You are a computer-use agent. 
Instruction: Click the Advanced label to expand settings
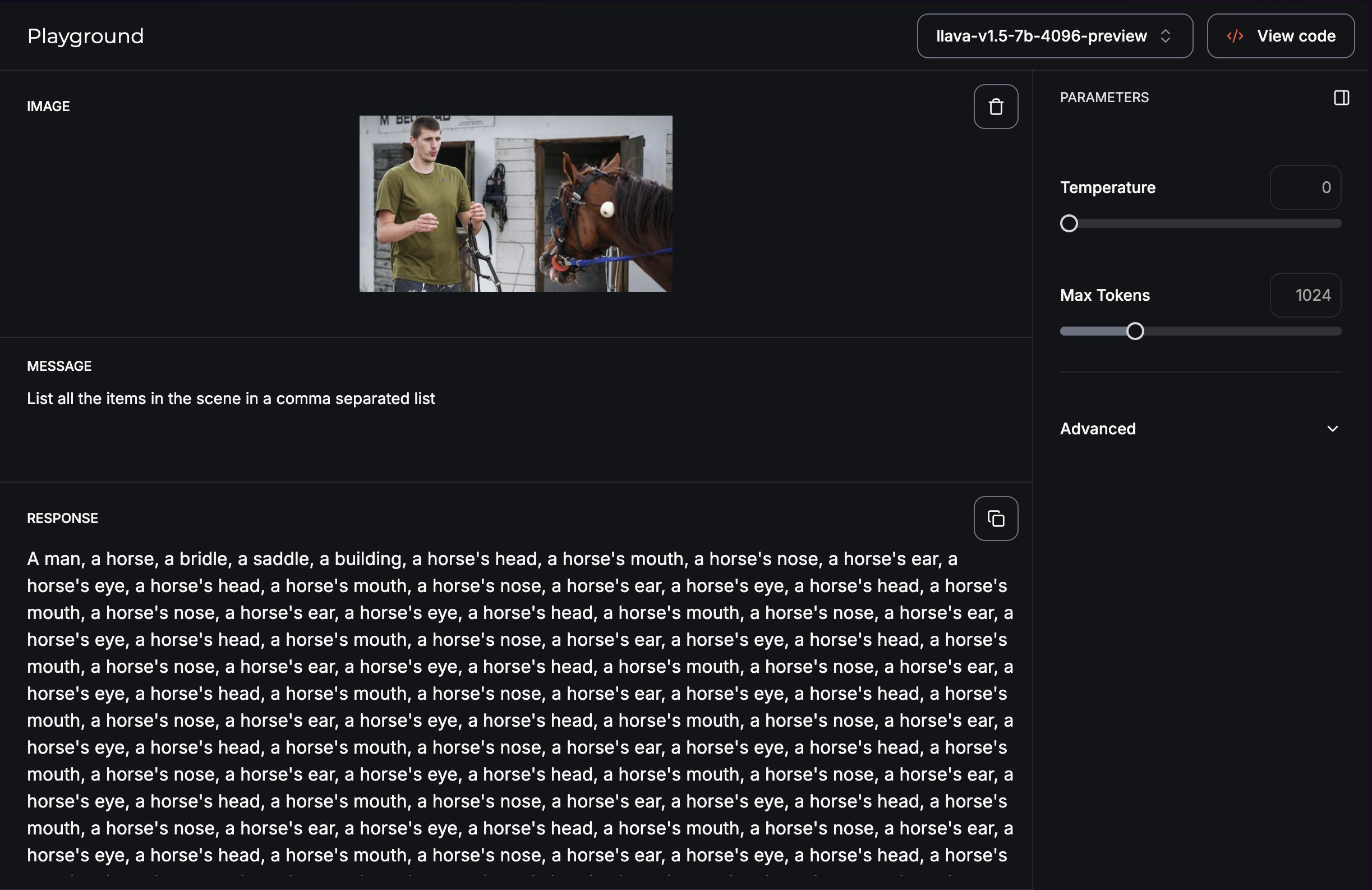coord(1098,429)
